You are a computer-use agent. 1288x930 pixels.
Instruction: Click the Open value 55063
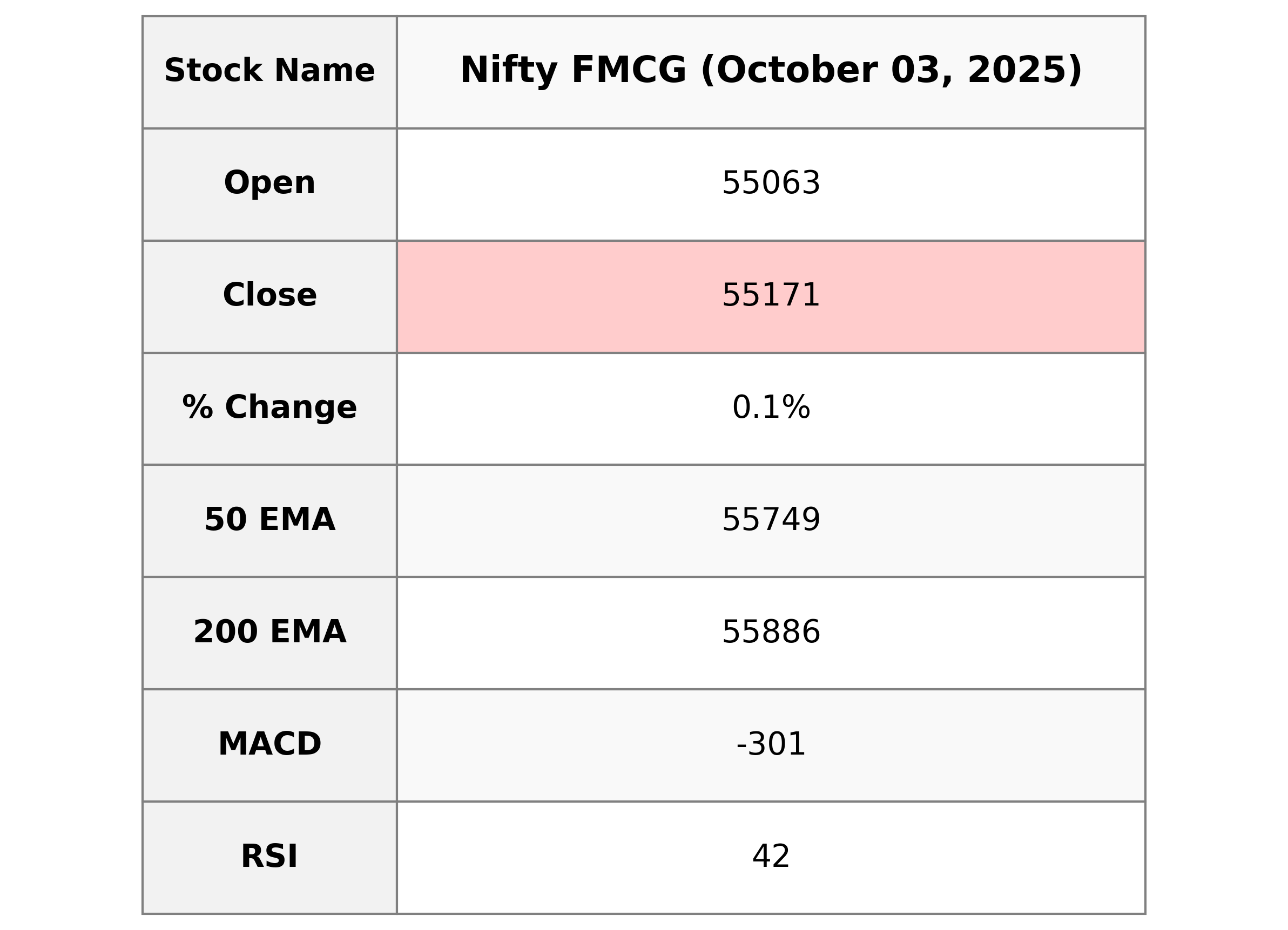[x=771, y=184]
